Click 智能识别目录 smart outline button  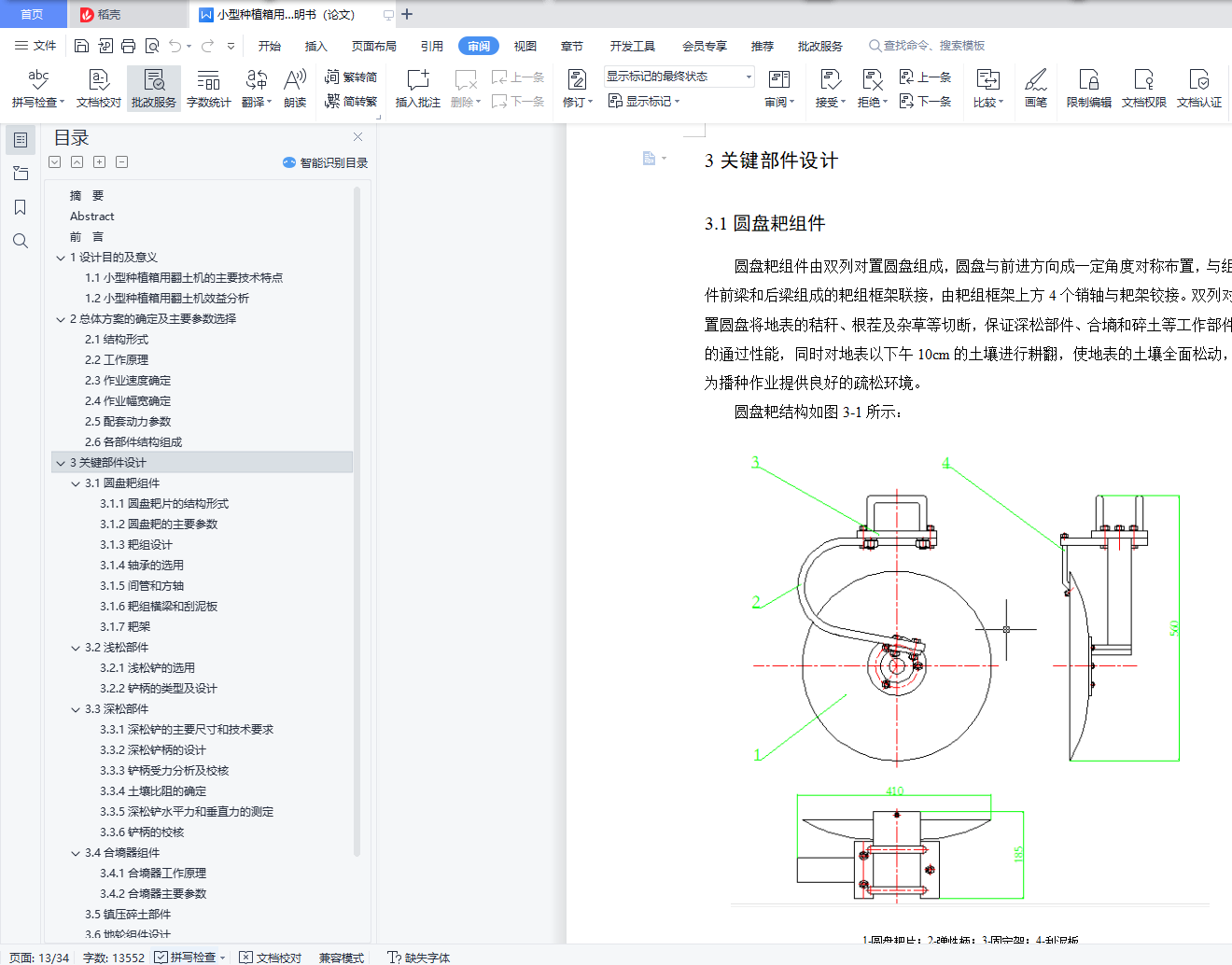coord(326,162)
